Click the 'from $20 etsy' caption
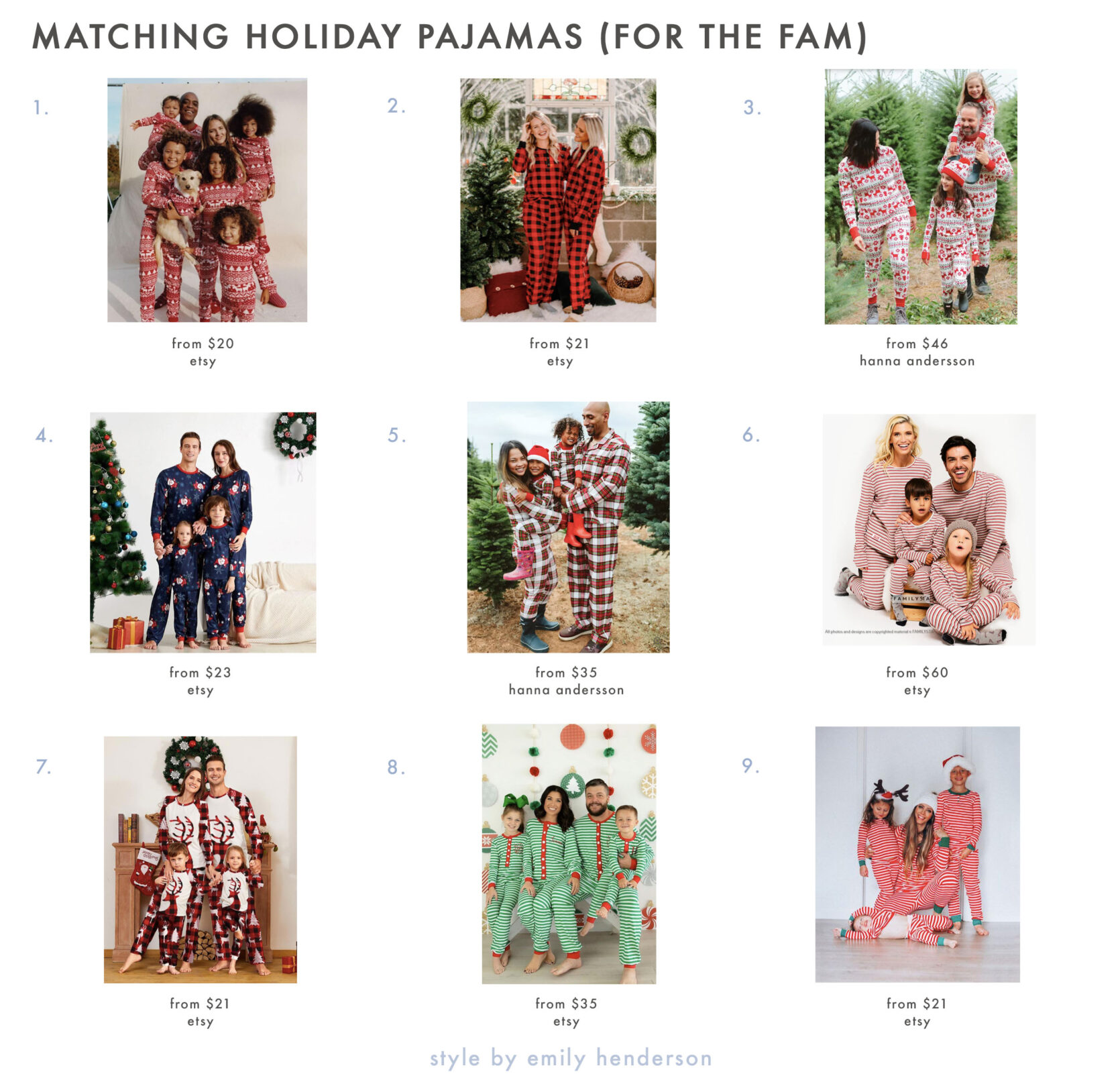This screenshot has width=1120, height=1090. coord(203,352)
